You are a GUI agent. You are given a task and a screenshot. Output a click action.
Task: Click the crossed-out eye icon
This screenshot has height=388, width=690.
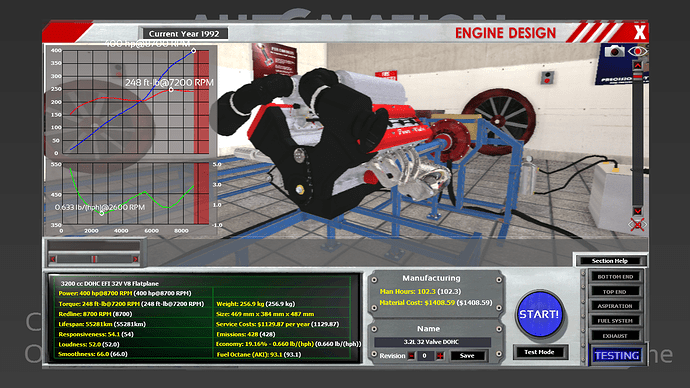637,225
